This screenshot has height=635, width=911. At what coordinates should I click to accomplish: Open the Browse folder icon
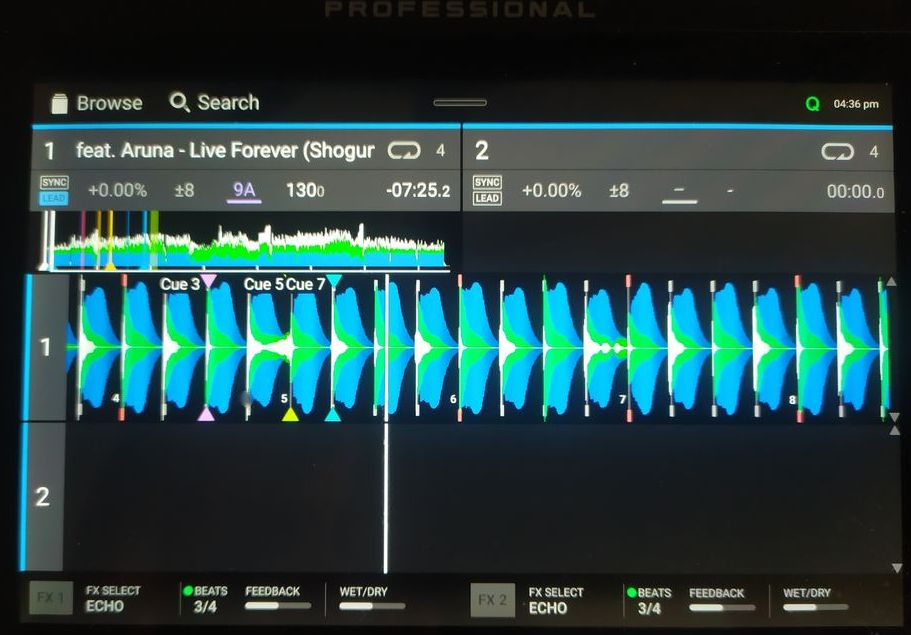pos(59,103)
